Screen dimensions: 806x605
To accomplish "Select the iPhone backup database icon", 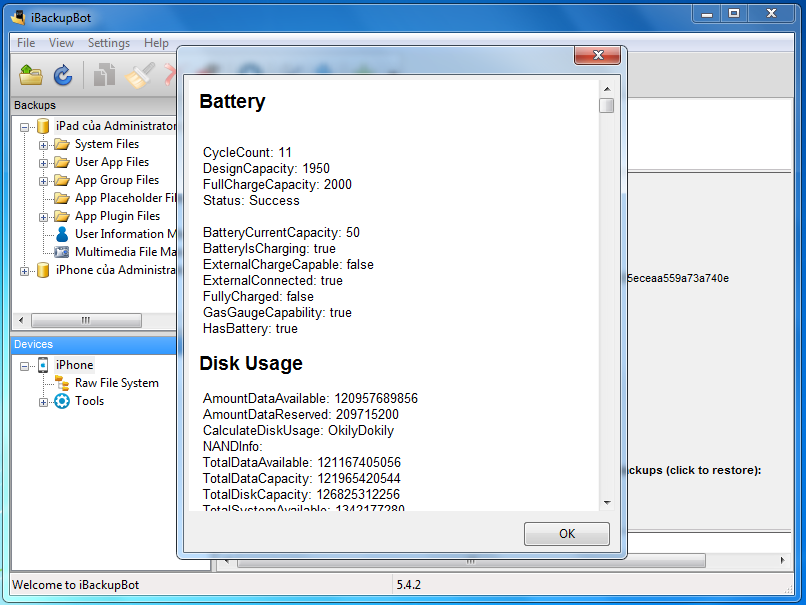I will click(x=43, y=270).
